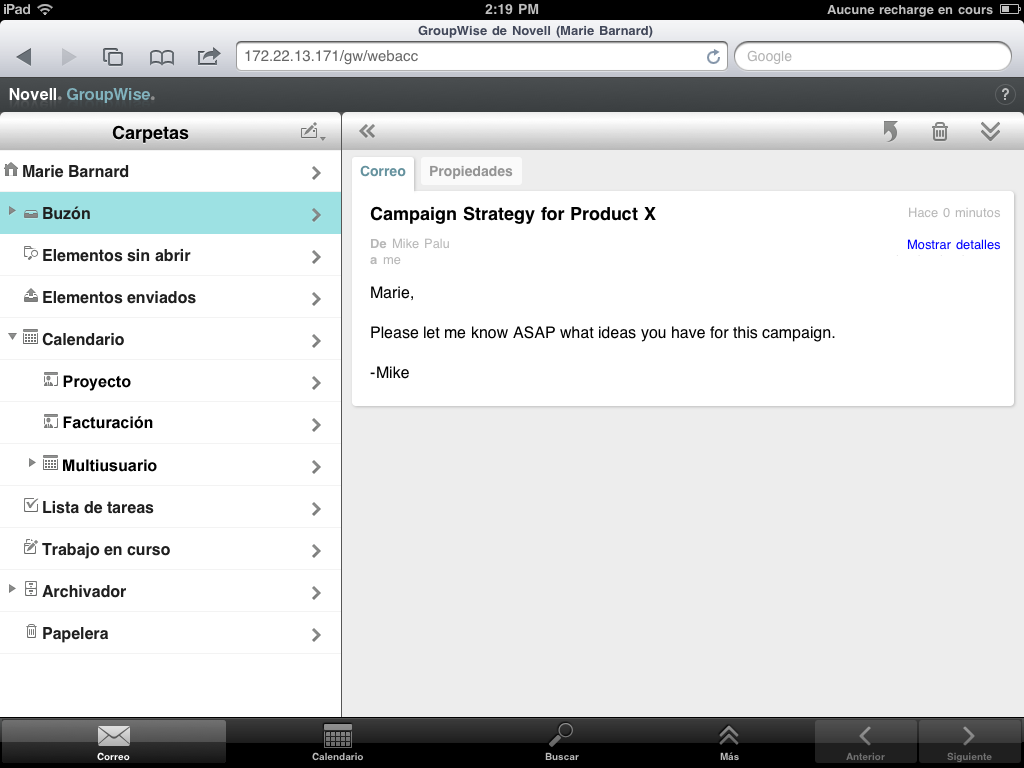Click the Novell GroupWise logo
The width and height of the screenshot is (1024, 768).
tap(82, 94)
